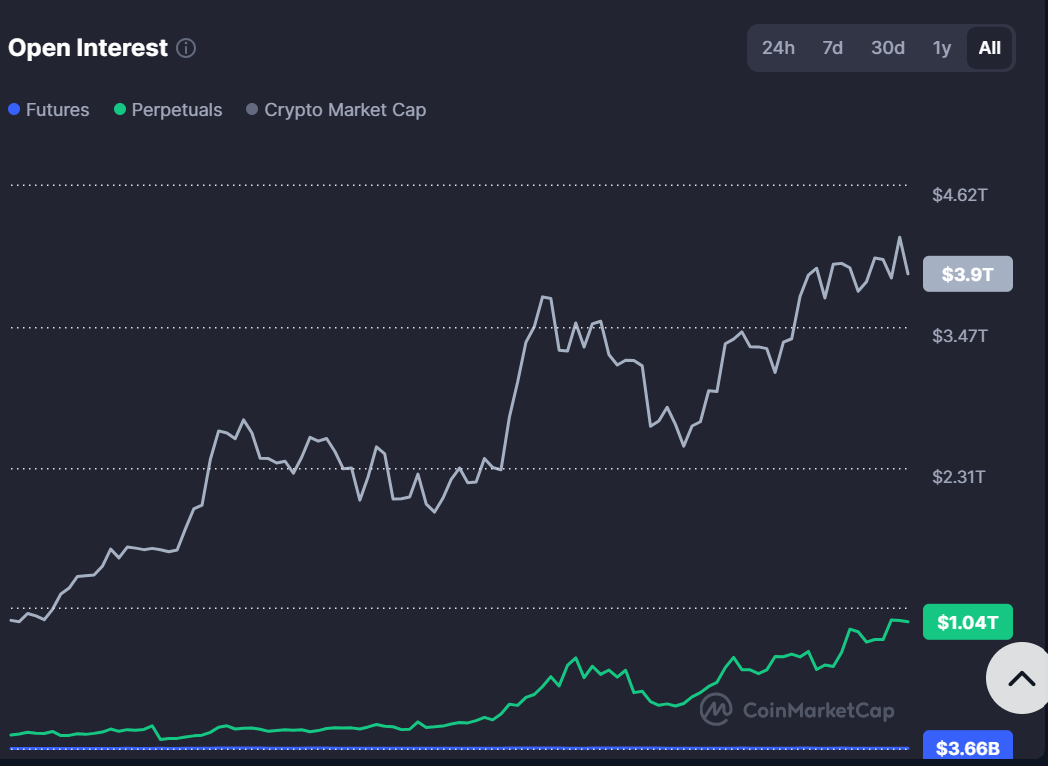The width and height of the screenshot is (1048, 766).
Task: Hide the Perpetuals series via legend
Action: click(x=168, y=110)
